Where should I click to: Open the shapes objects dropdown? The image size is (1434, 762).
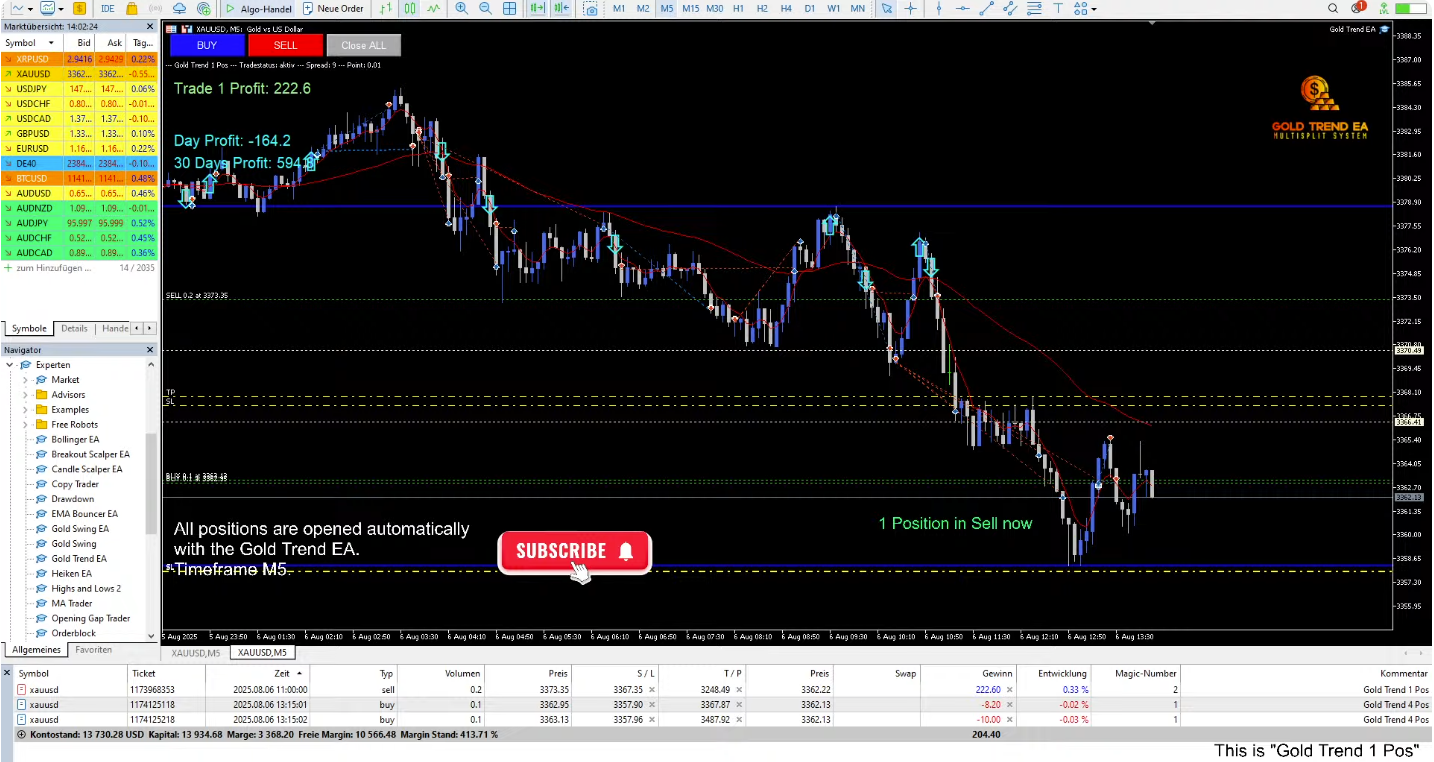(1095, 9)
